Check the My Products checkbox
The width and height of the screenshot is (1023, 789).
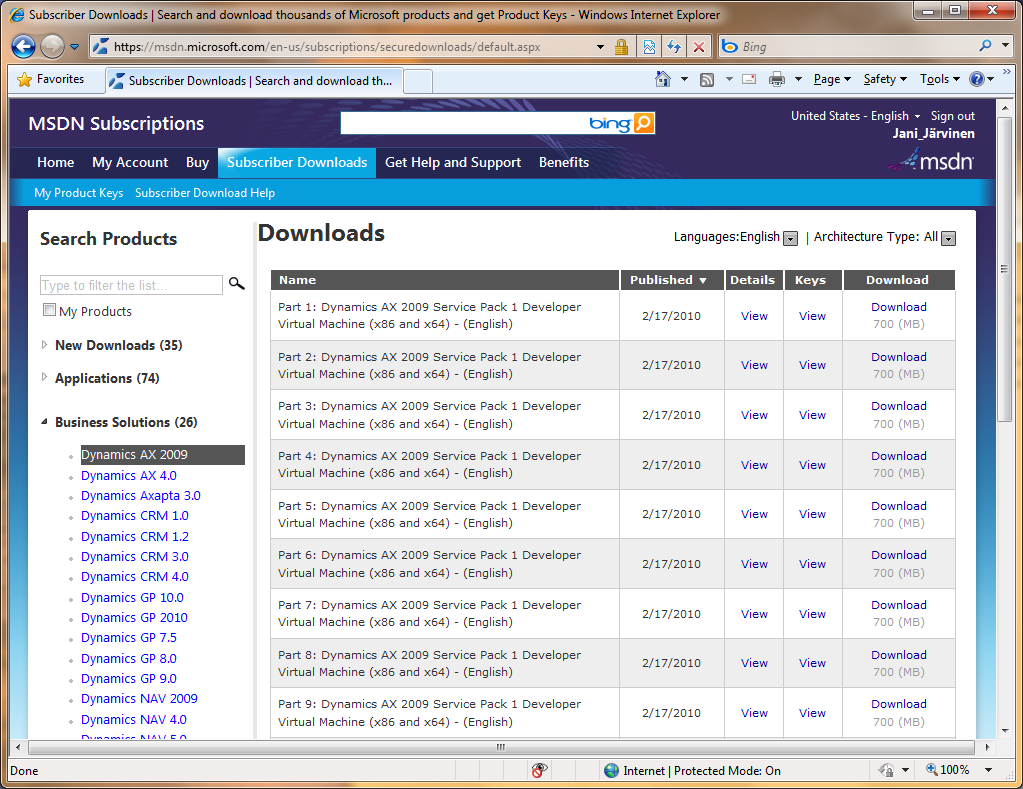click(49, 309)
